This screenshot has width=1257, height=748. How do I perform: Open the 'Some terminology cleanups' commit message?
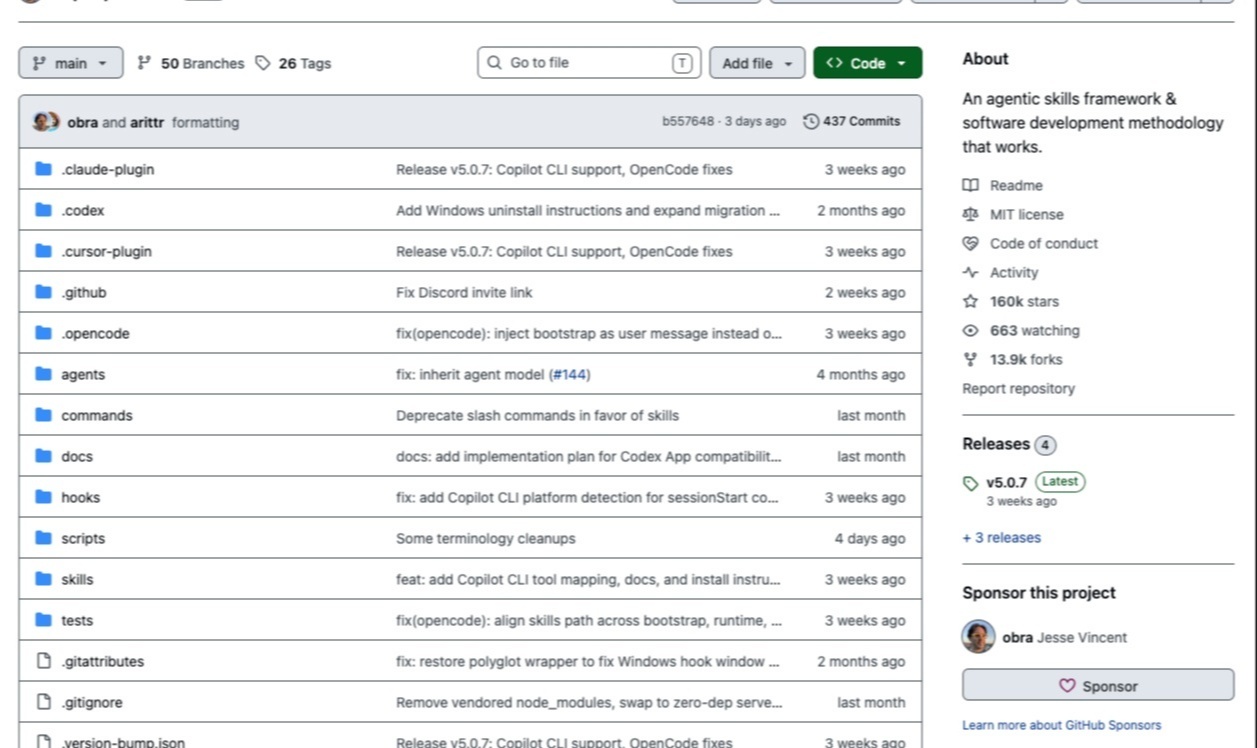coord(486,538)
